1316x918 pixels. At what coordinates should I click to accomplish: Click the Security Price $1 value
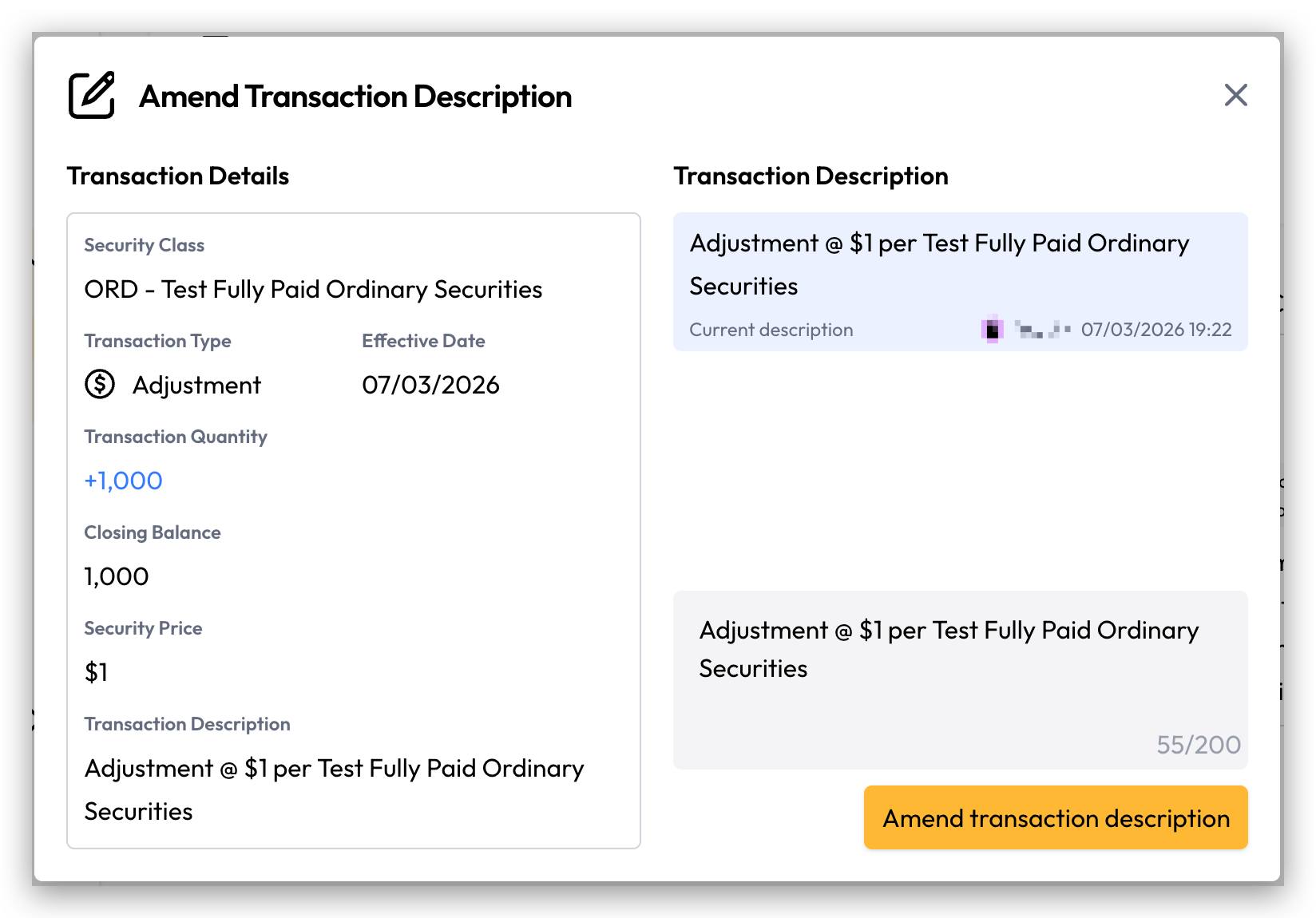coord(97,672)
